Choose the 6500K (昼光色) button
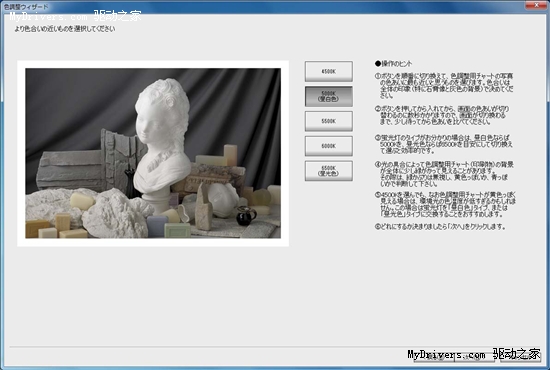The width and height of the screenshot is (550, 370). pyautogui.click(x=329, y=171)
